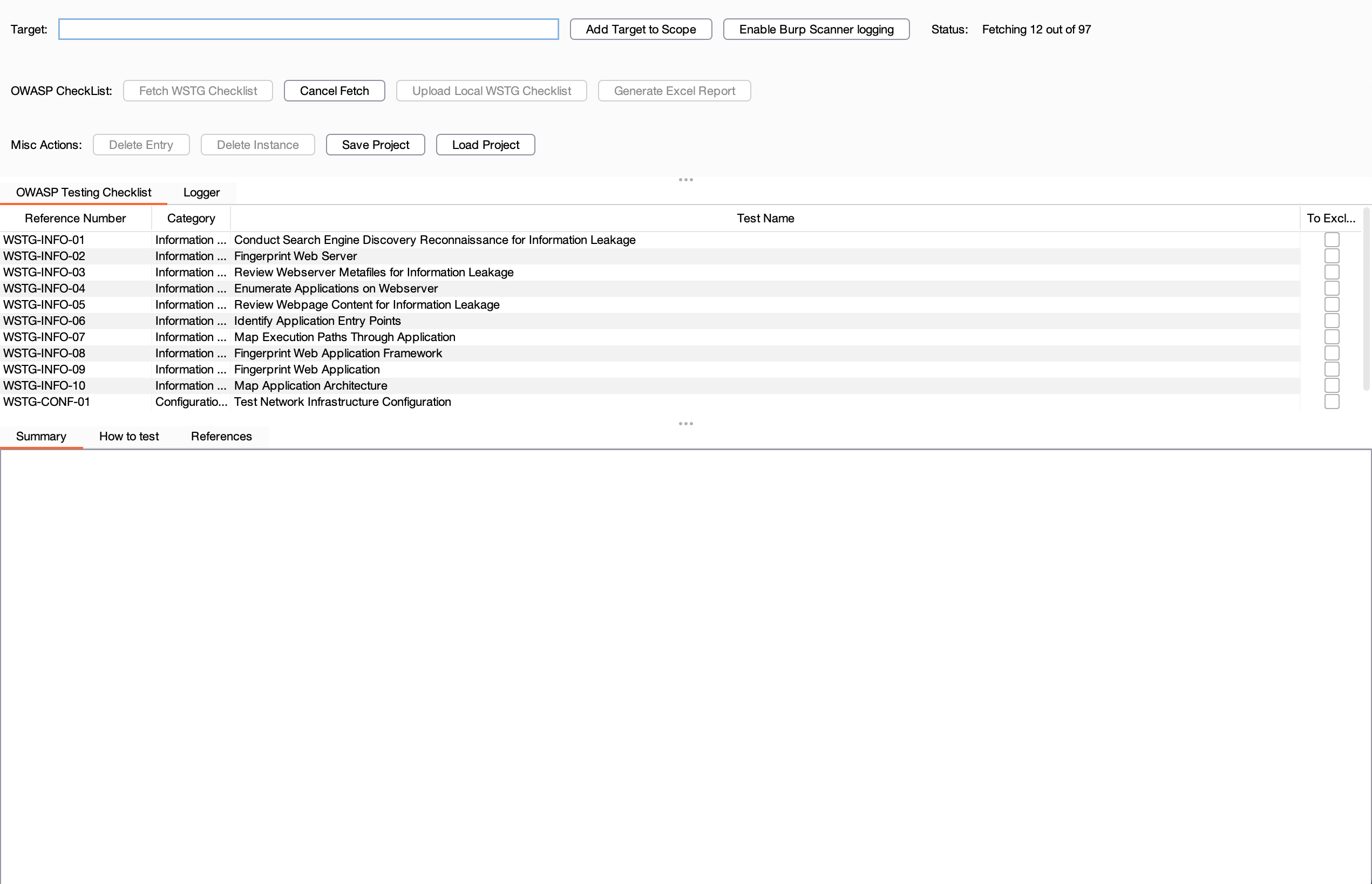Click Delete Instance button
This screenshot has height=884, width=1372.
pos(258,145)
